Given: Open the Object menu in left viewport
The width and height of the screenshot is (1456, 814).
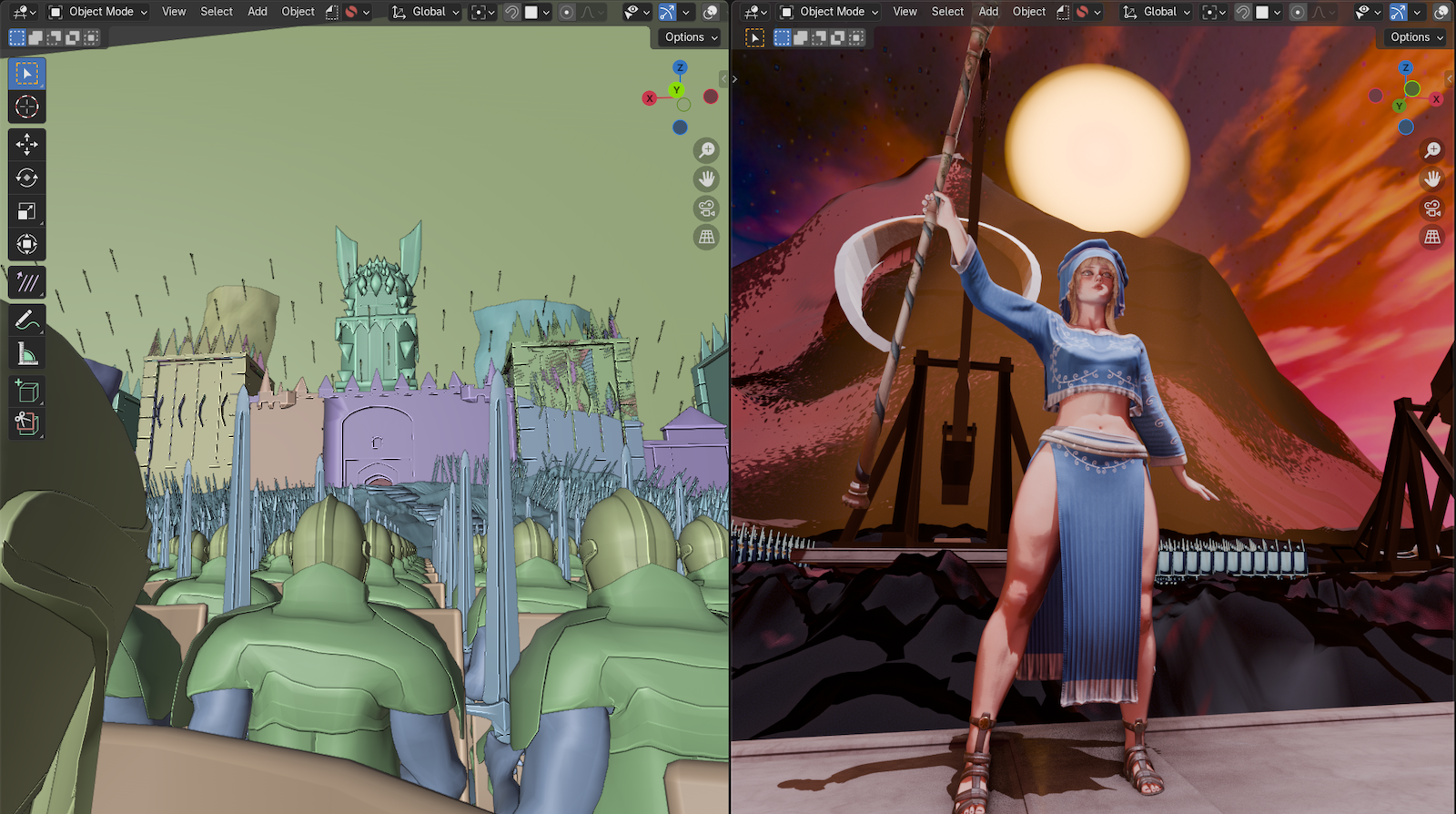Looking at the screenshot, I should coord(298,12).
